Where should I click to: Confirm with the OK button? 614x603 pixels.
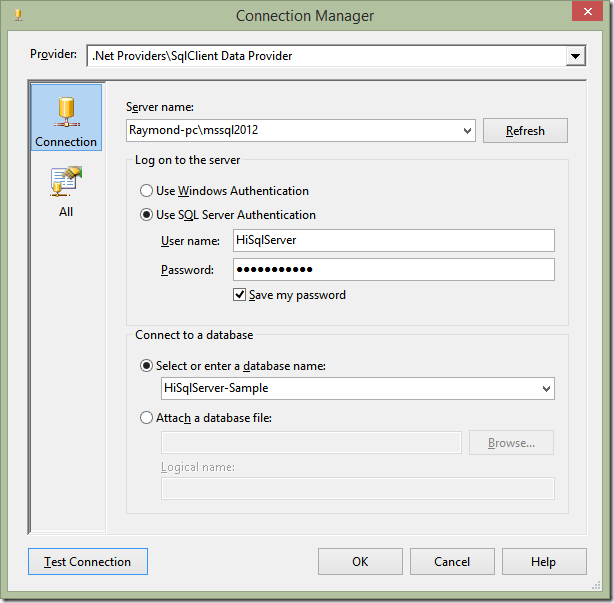point(360,562)
